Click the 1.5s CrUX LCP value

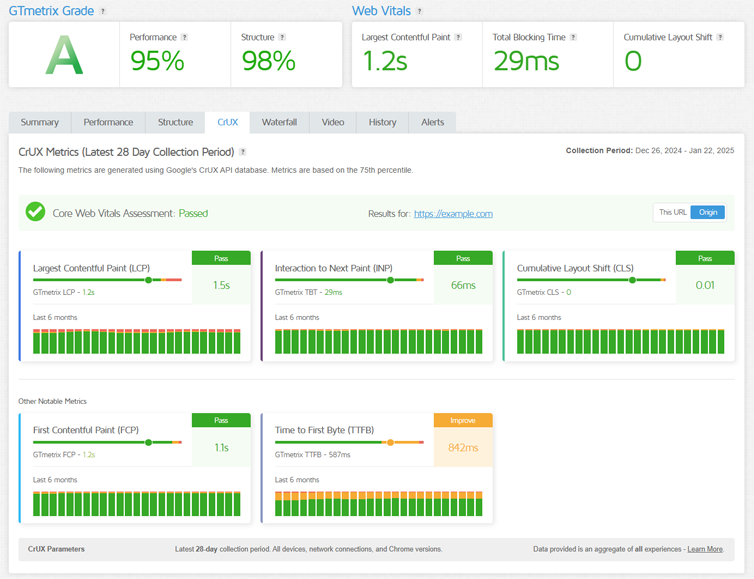point(221,285)
